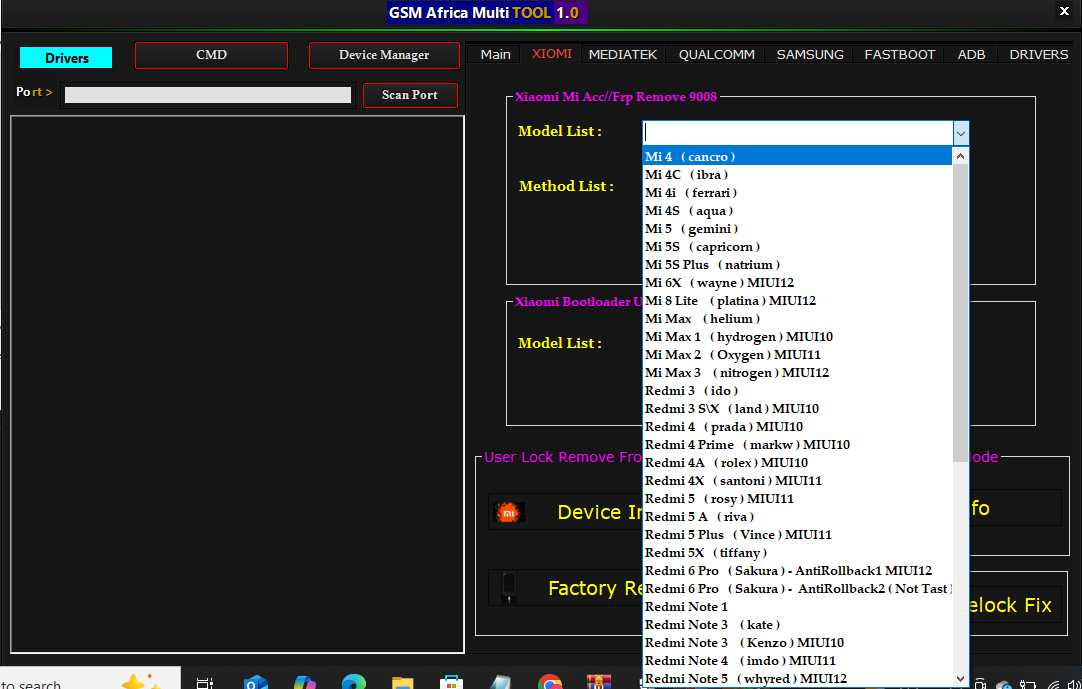Viewport: 1082px width, 689px height.
Task: Go to the FASTBOOT tab
Action: click(x=900, y=54)
